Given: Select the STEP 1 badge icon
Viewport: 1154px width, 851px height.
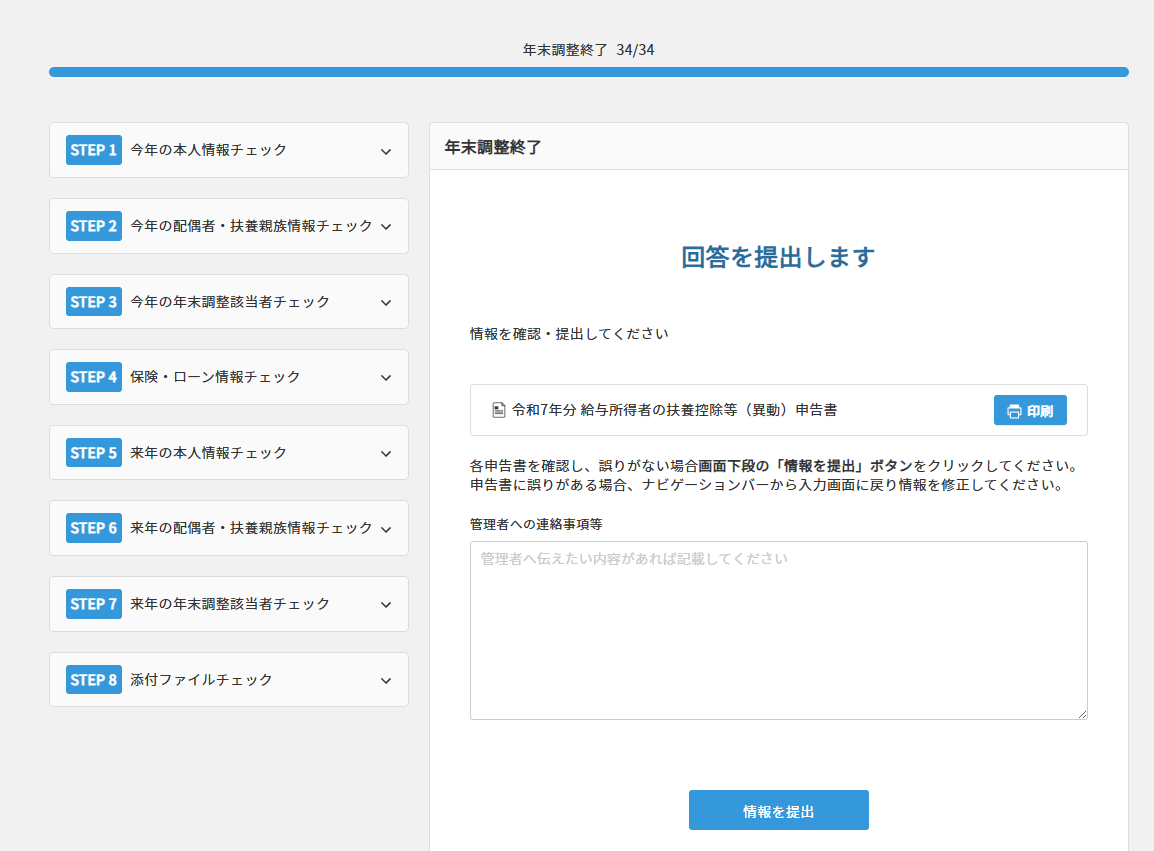Looking at the screenshot, I should (x=93, y=150).
